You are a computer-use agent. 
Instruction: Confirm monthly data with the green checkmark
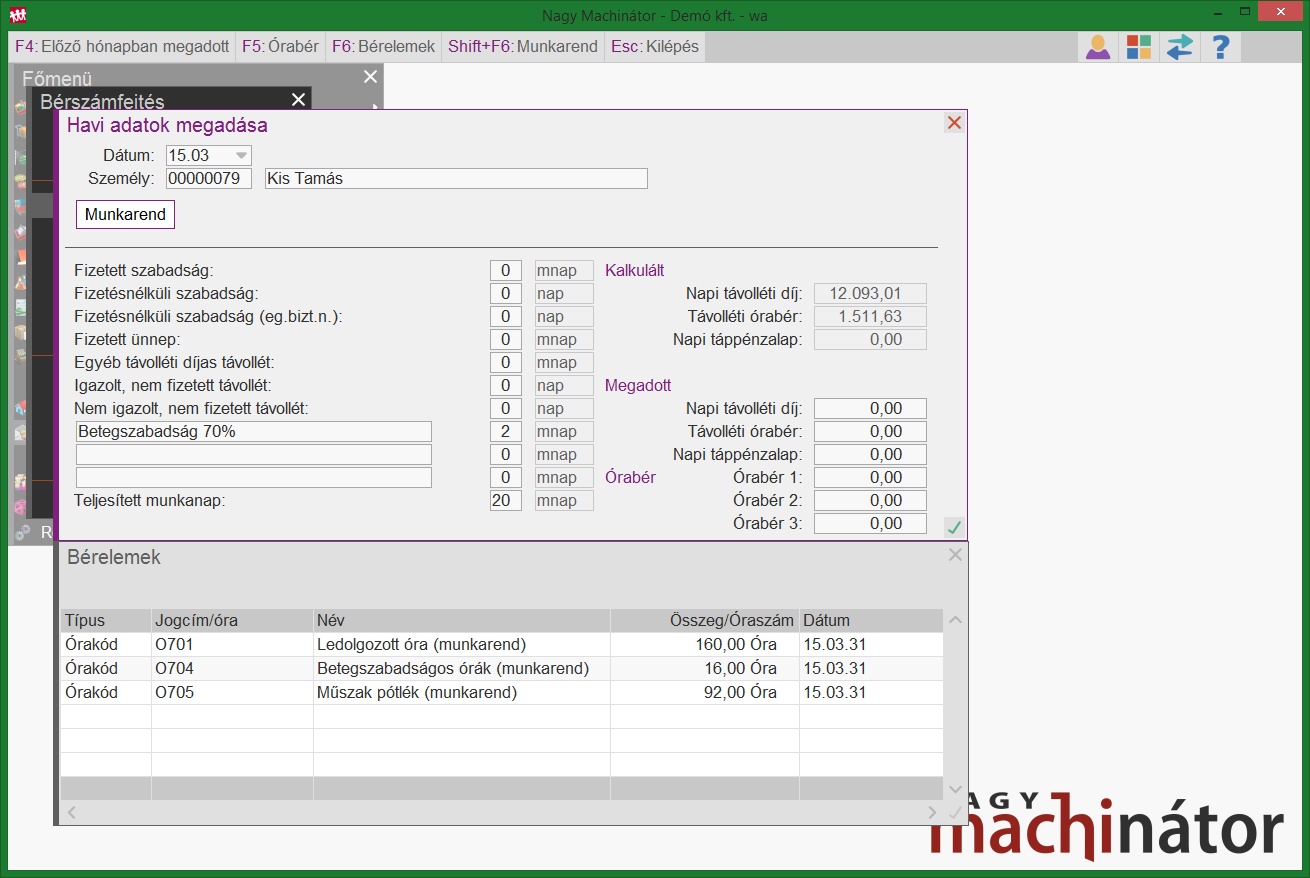coord(954,527)
